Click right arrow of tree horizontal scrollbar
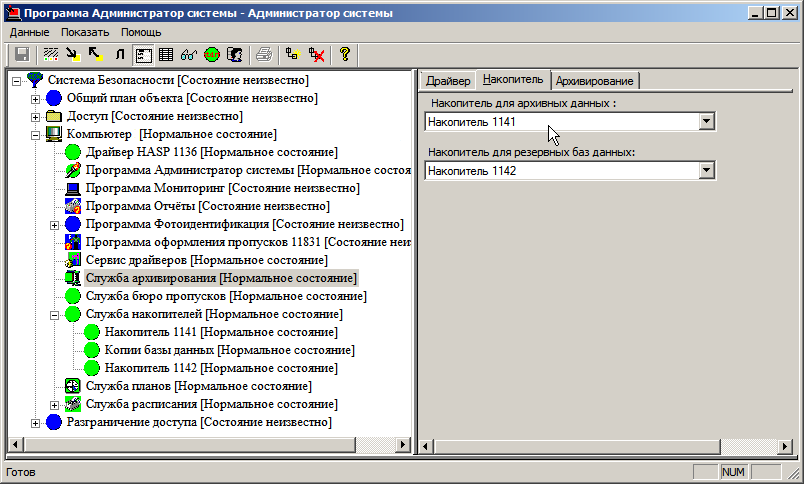This screenshot has width=804, height=484. click(x=403, y=444)
